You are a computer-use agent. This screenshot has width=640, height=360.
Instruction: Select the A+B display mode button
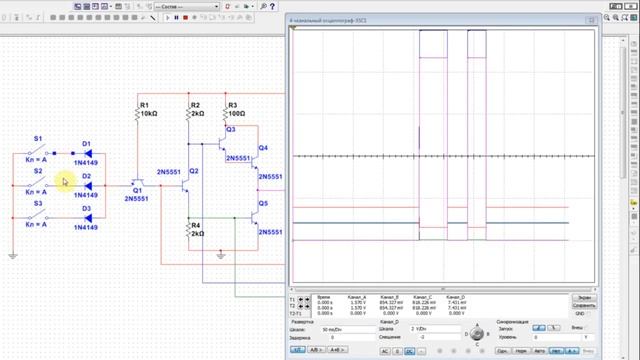(x=338, y=350)
